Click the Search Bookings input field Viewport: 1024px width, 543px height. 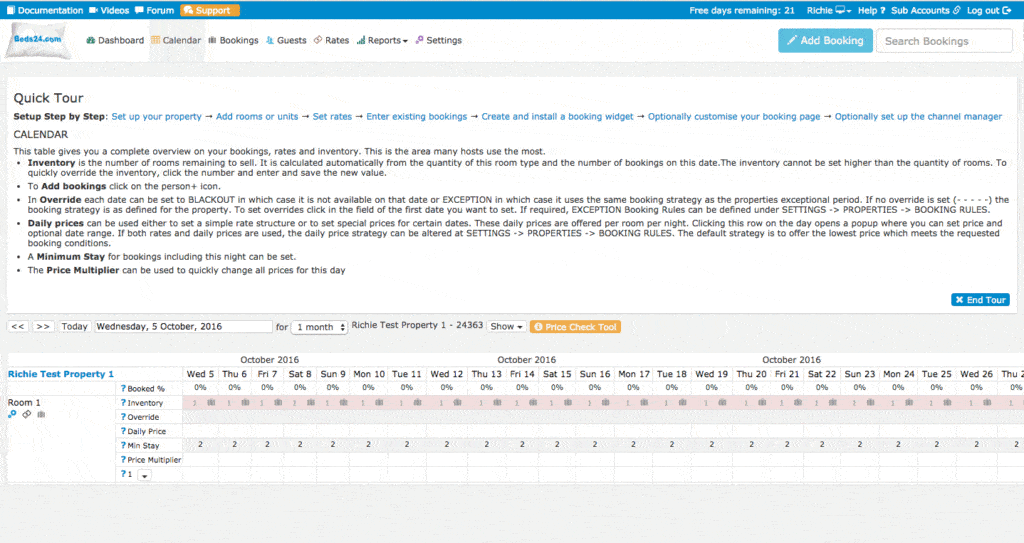pos(944,41)
